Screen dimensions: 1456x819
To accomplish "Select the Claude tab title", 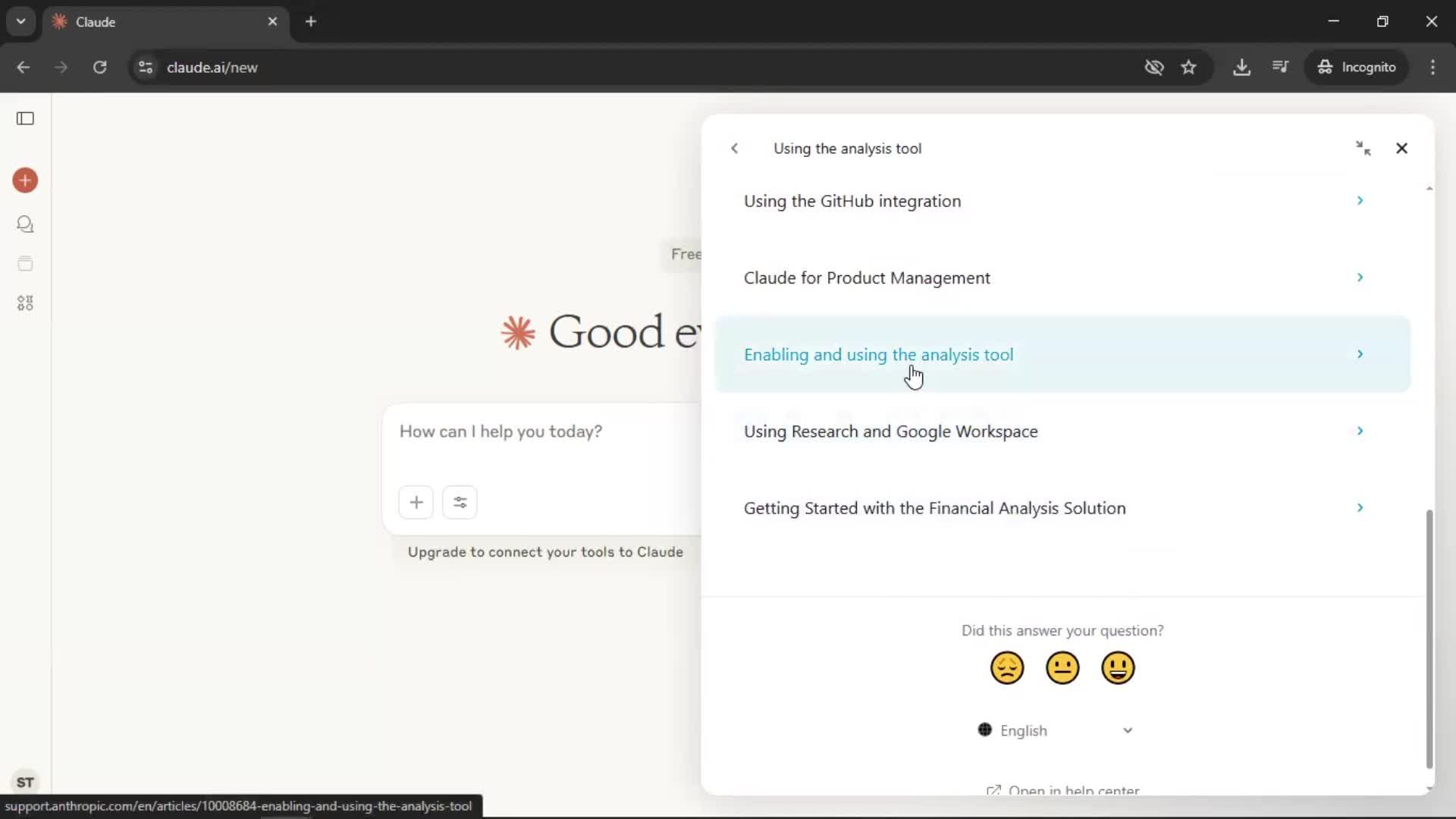I will pos(96,22).
